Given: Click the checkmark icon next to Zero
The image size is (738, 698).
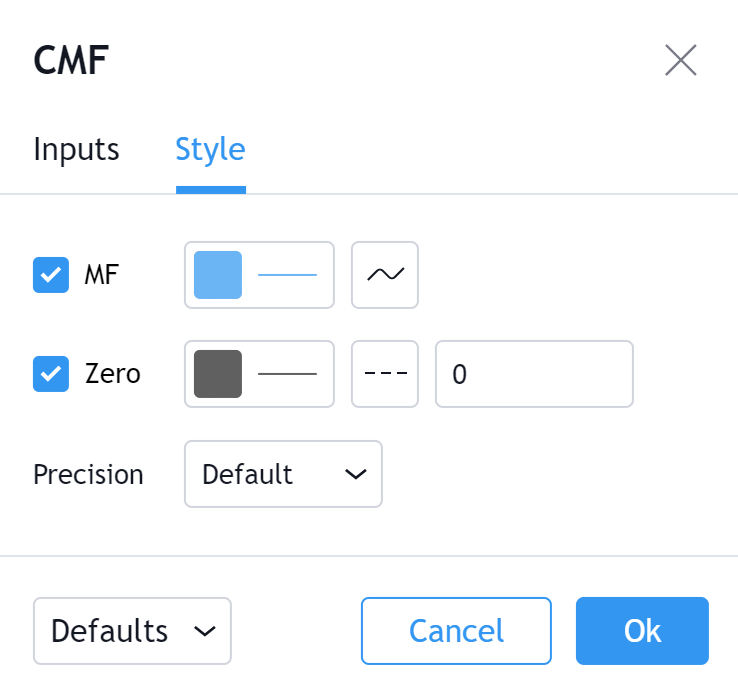Looking at the screenshot, I should tap(51, 375).
